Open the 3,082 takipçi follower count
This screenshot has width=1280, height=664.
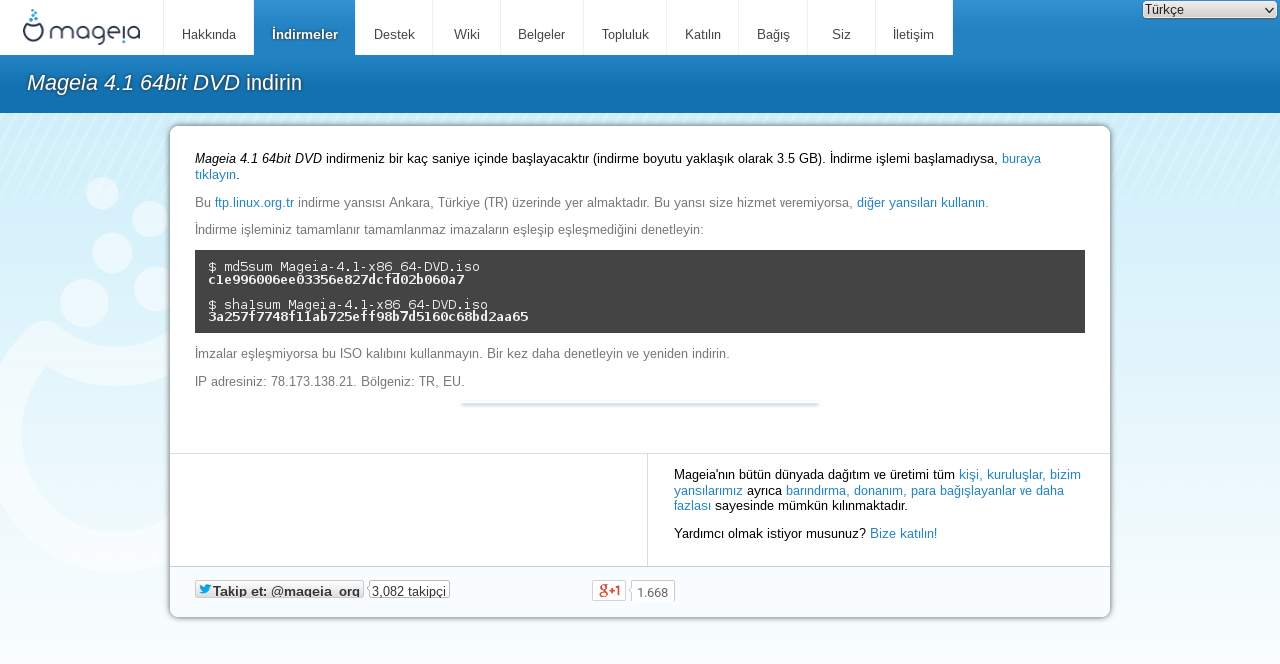click(x=409, y=590)
